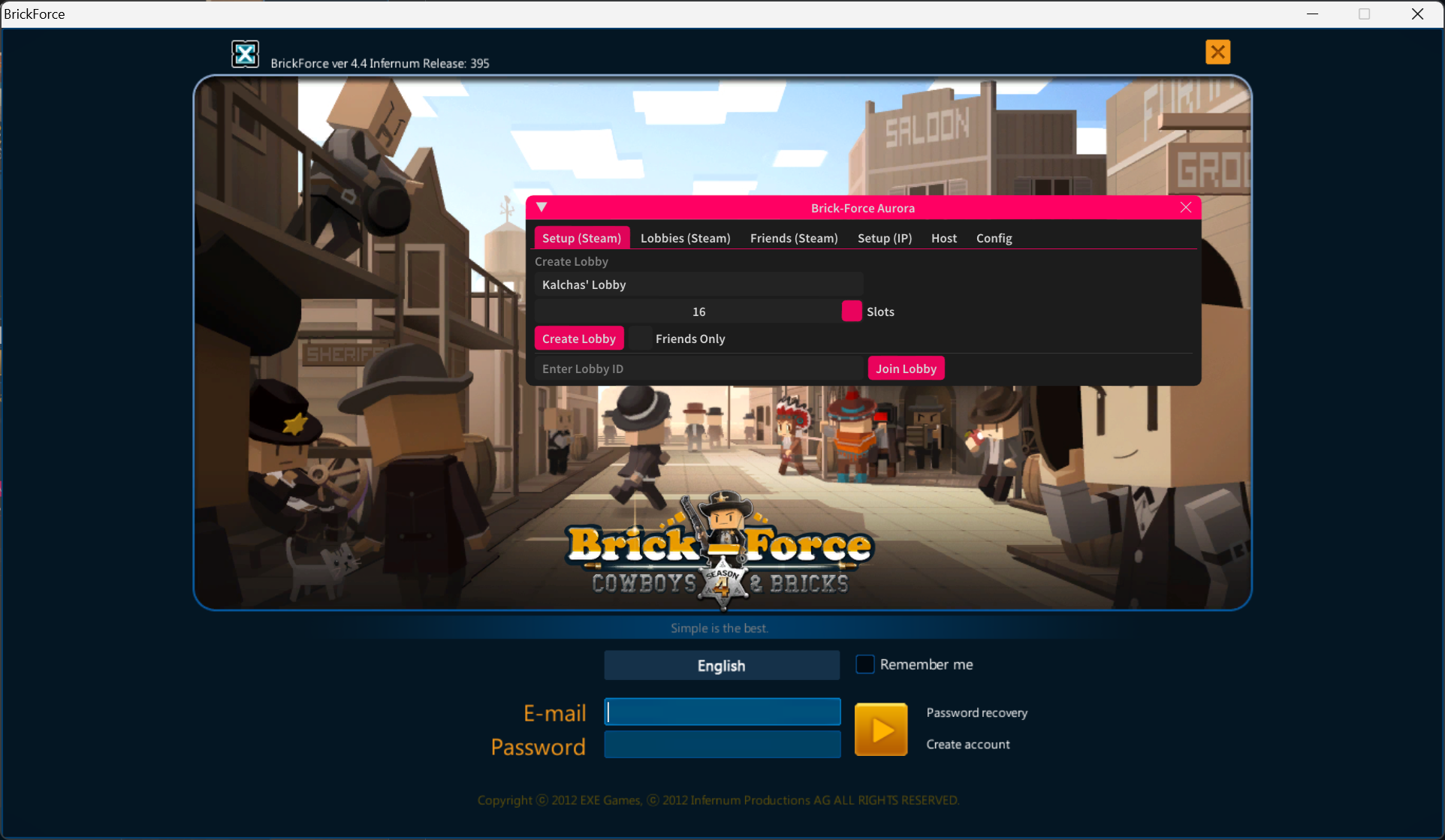Switch to the Lobbies (Steam) tab
Screen dimensions: 1445x840
point(685,238)
